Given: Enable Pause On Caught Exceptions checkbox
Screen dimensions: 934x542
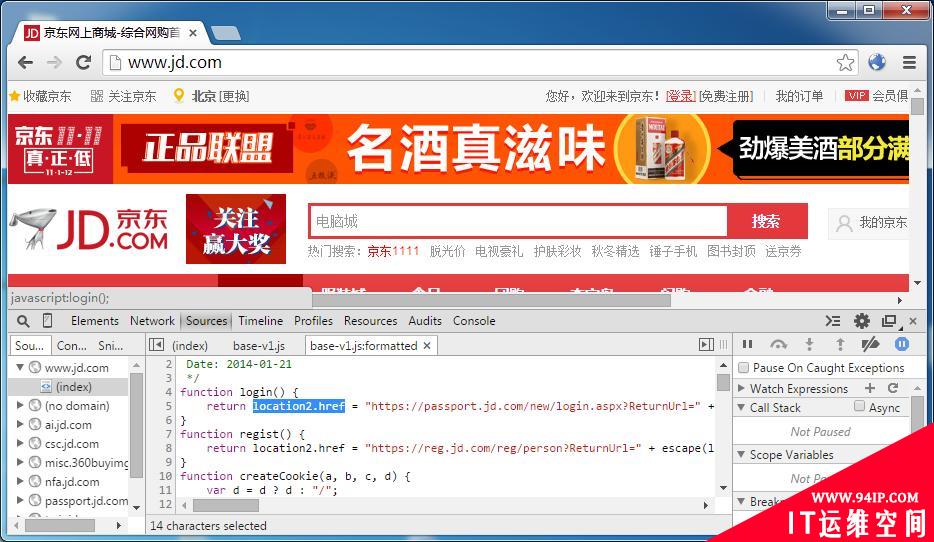Looking at the screenshot, I should pyautogui.click(x=743, y=367).
